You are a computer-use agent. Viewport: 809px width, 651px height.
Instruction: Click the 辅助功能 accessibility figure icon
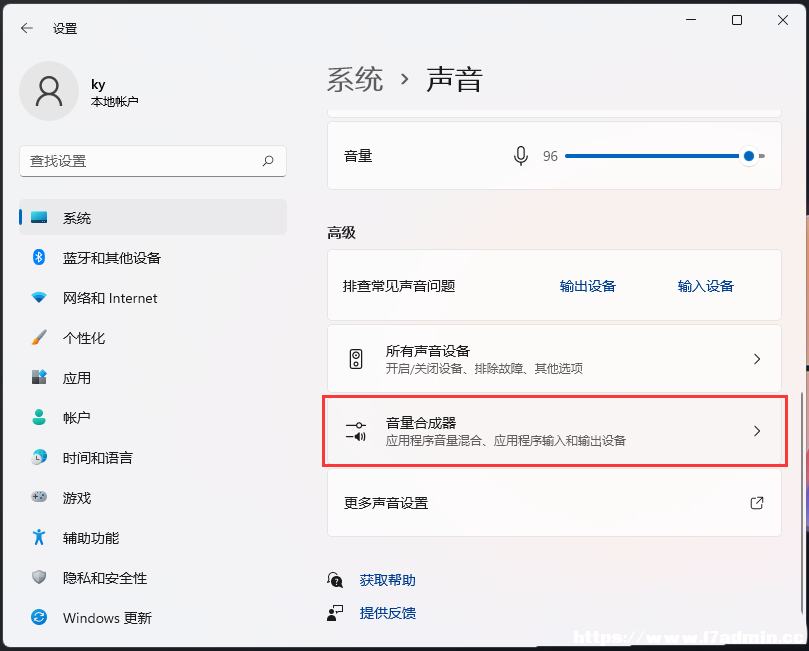[39, 537]
